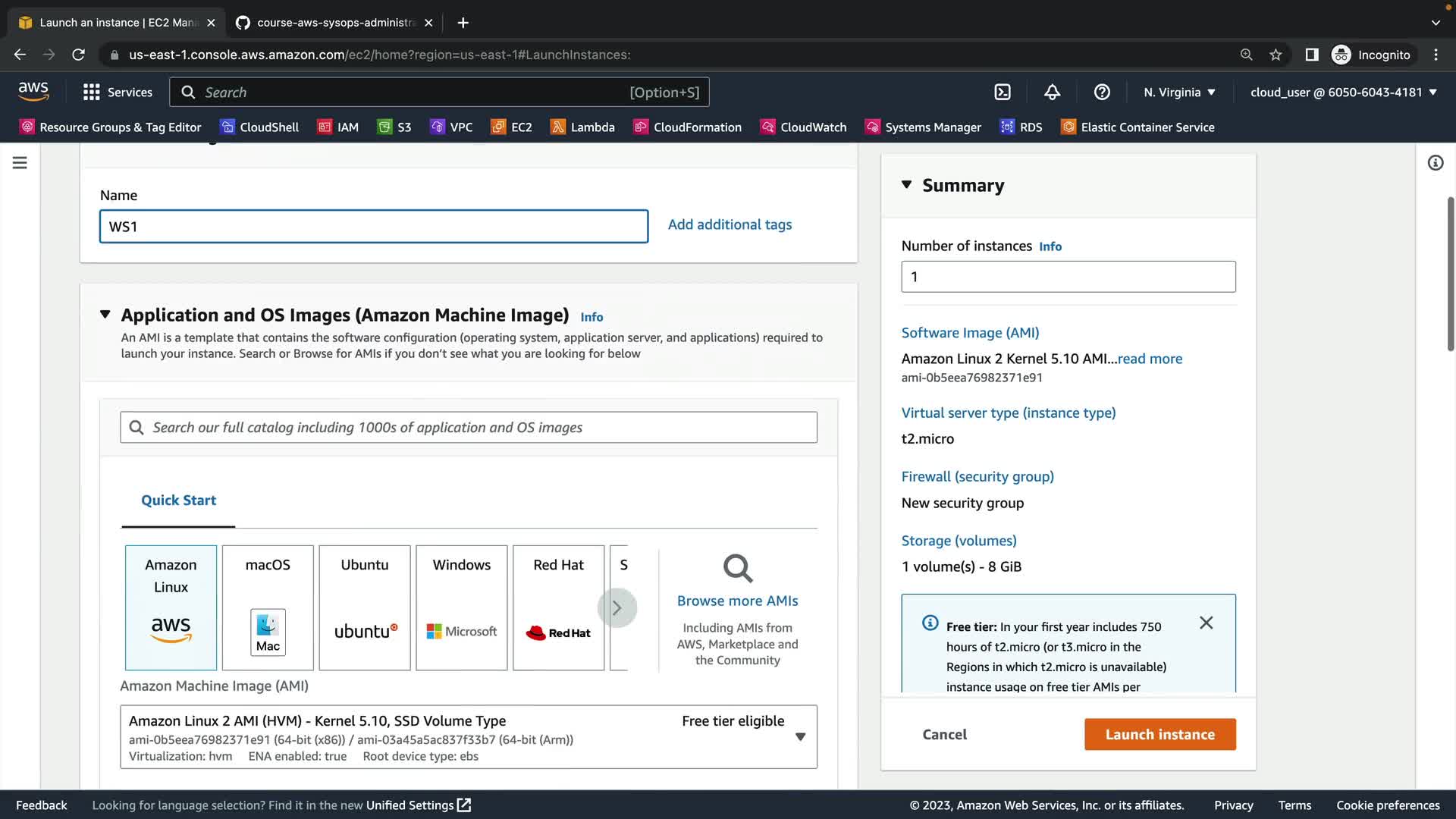
Task: Open CloudShell terminal icon in top bar
Action: [1003, 92]
